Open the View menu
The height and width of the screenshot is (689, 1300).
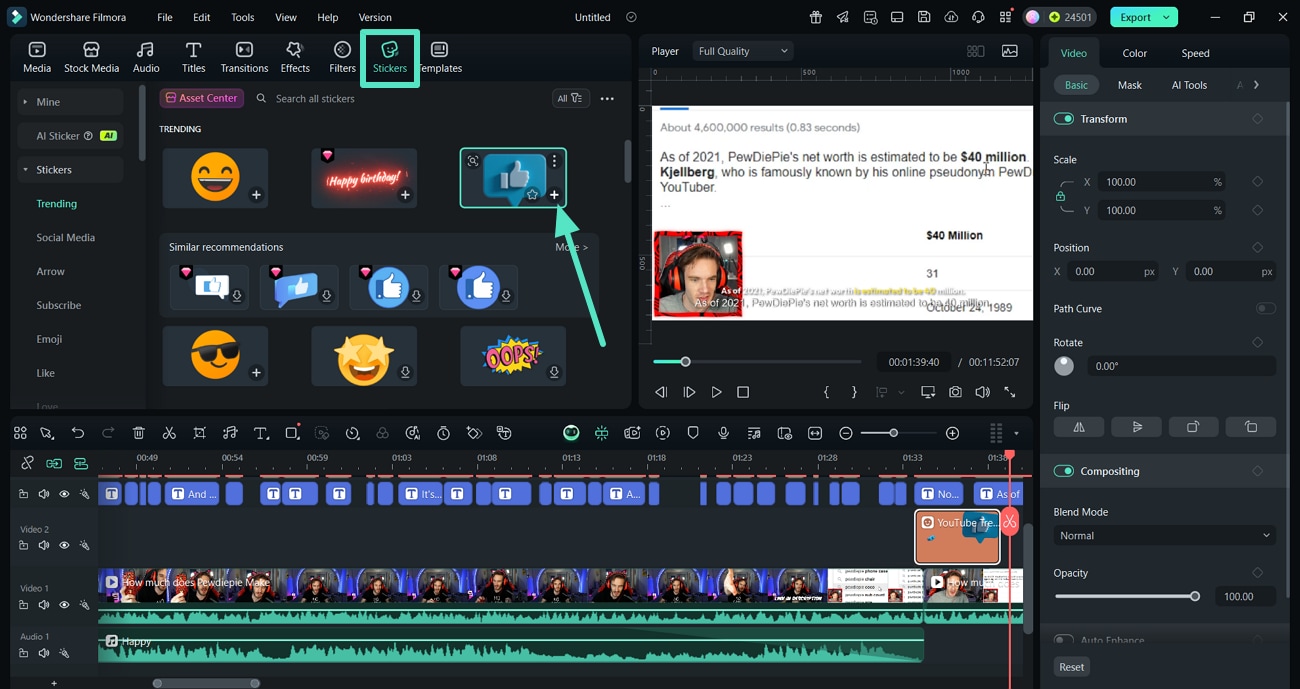coord(286,17)
